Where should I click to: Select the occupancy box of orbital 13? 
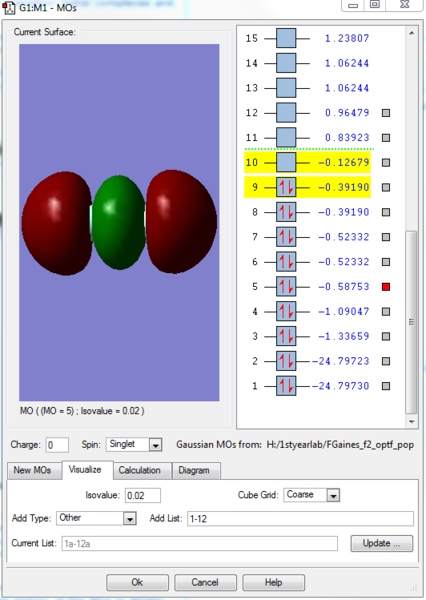(286, 88)
